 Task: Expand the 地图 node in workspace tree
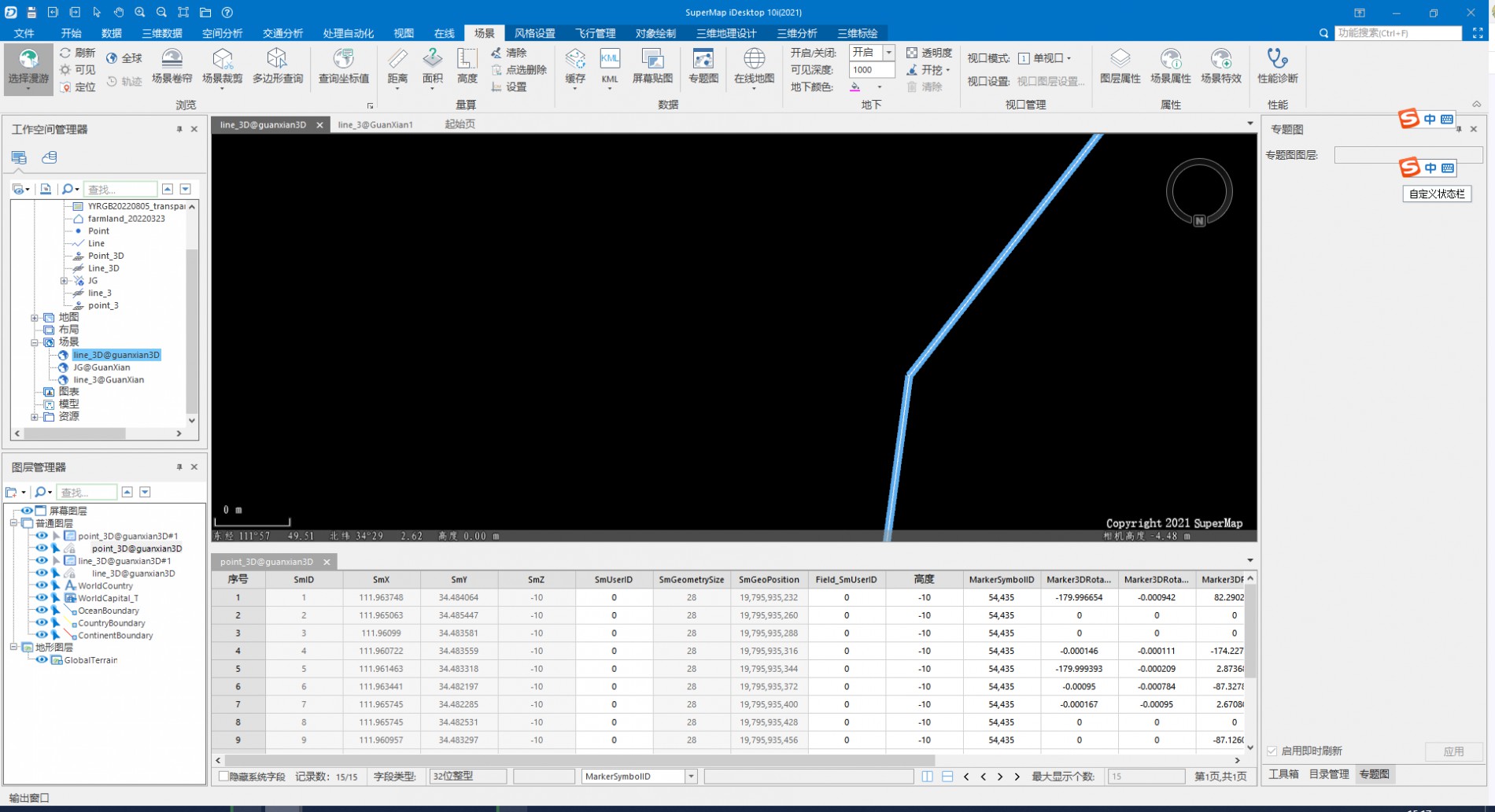coord(35,318)
